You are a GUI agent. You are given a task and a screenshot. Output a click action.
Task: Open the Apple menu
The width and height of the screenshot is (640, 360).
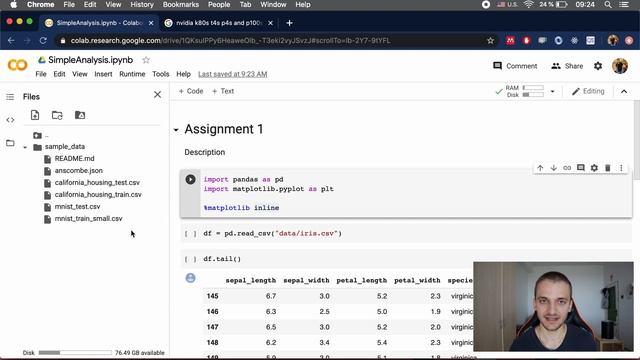pos(13,4)
